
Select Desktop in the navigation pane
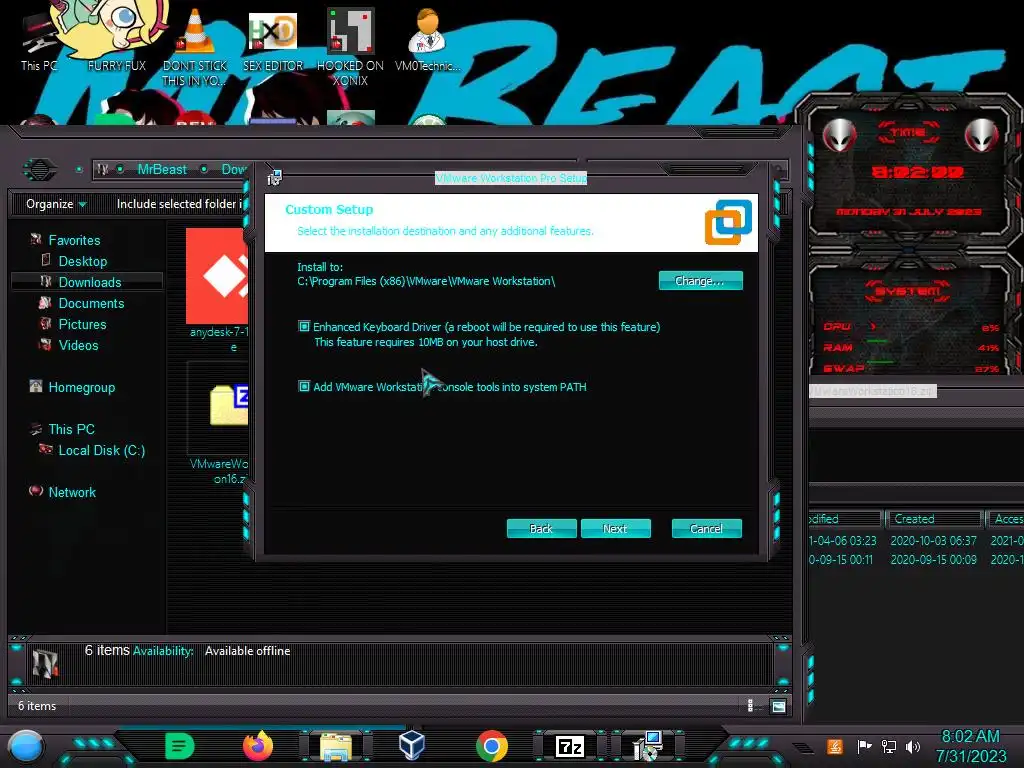pos(82,261)
